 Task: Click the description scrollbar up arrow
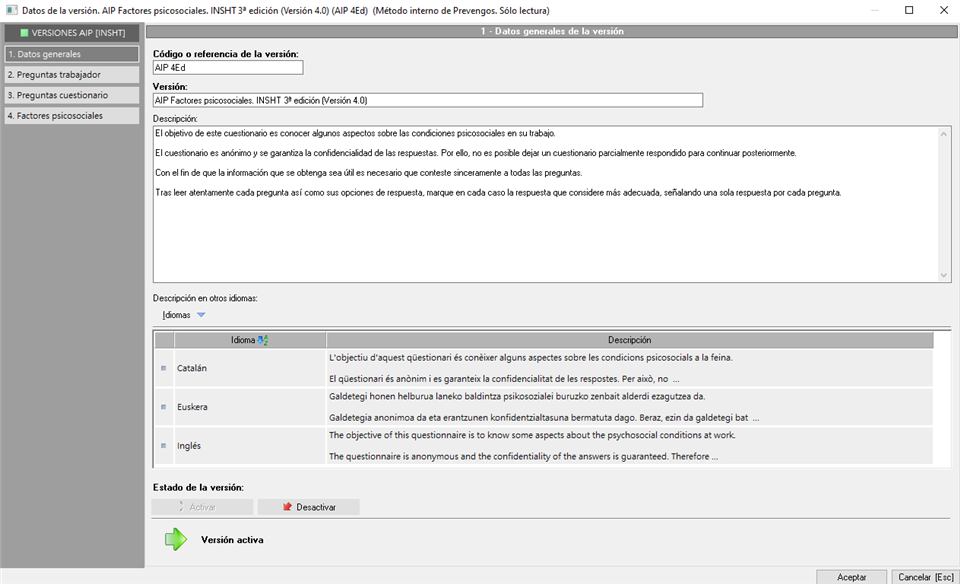tap(943, 133)
